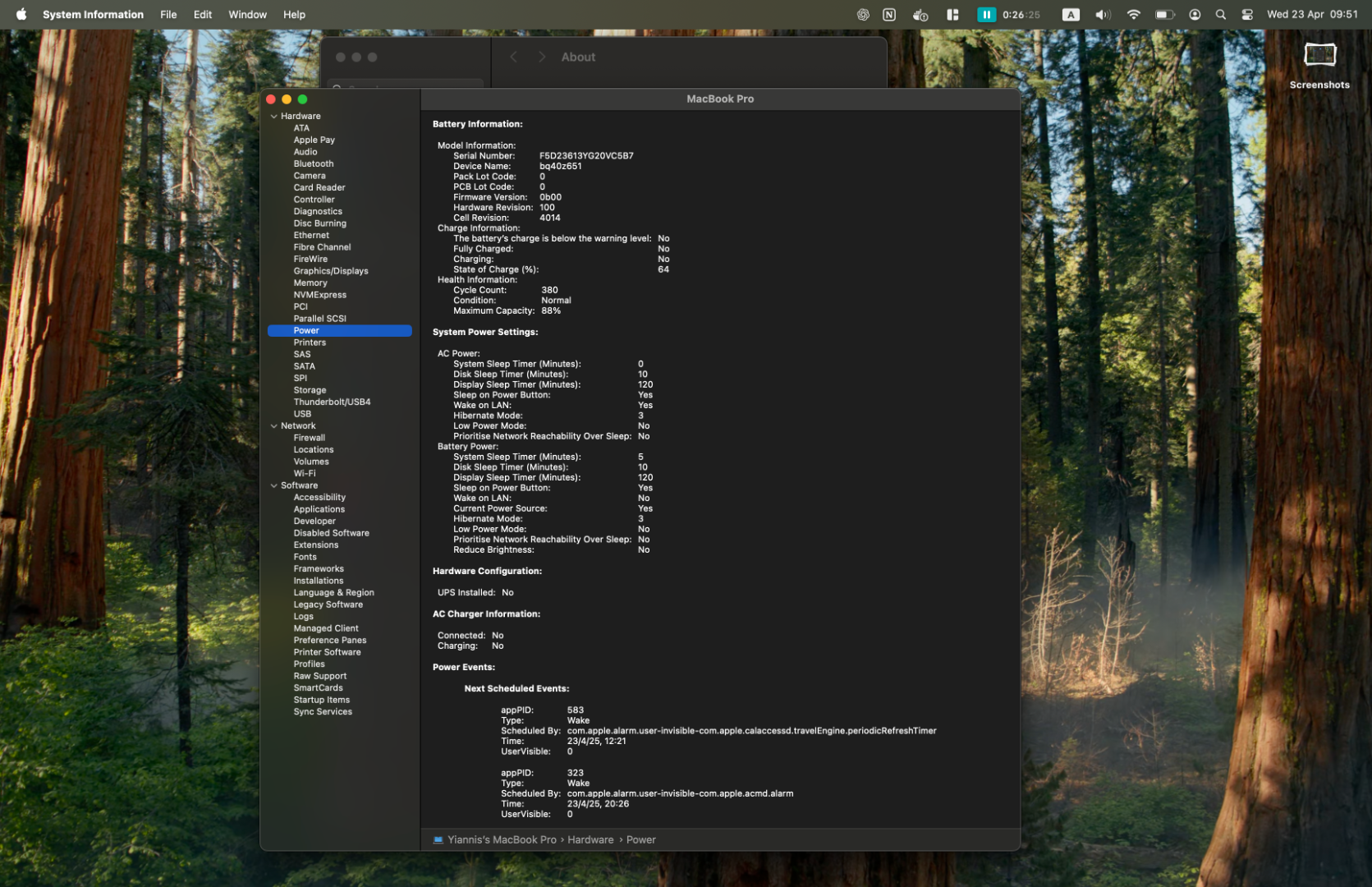Image resolution: width=1372 pixels, height=887 pixels.
Task: Select Sync Services in the sidebar
Action: (323, 711)
